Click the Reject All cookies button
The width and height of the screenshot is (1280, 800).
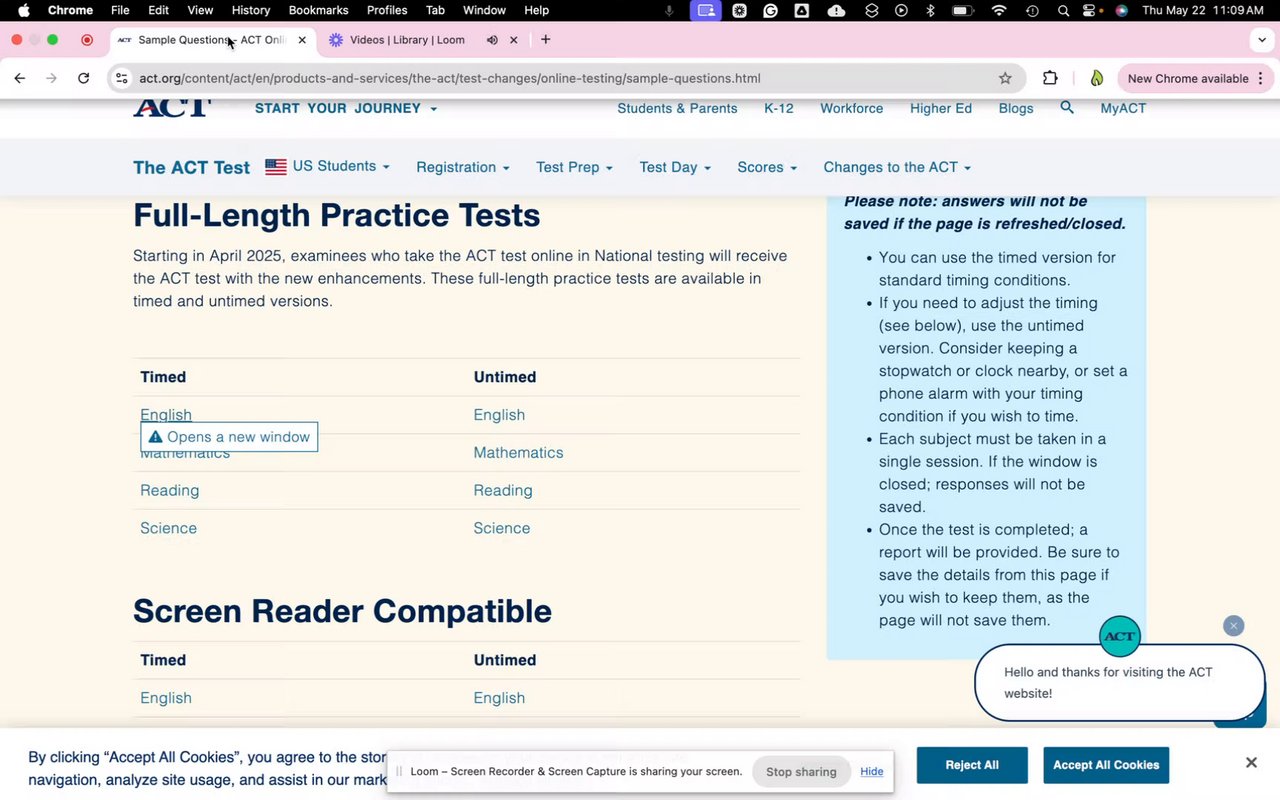pyautogui.click(x=972, y=765)
